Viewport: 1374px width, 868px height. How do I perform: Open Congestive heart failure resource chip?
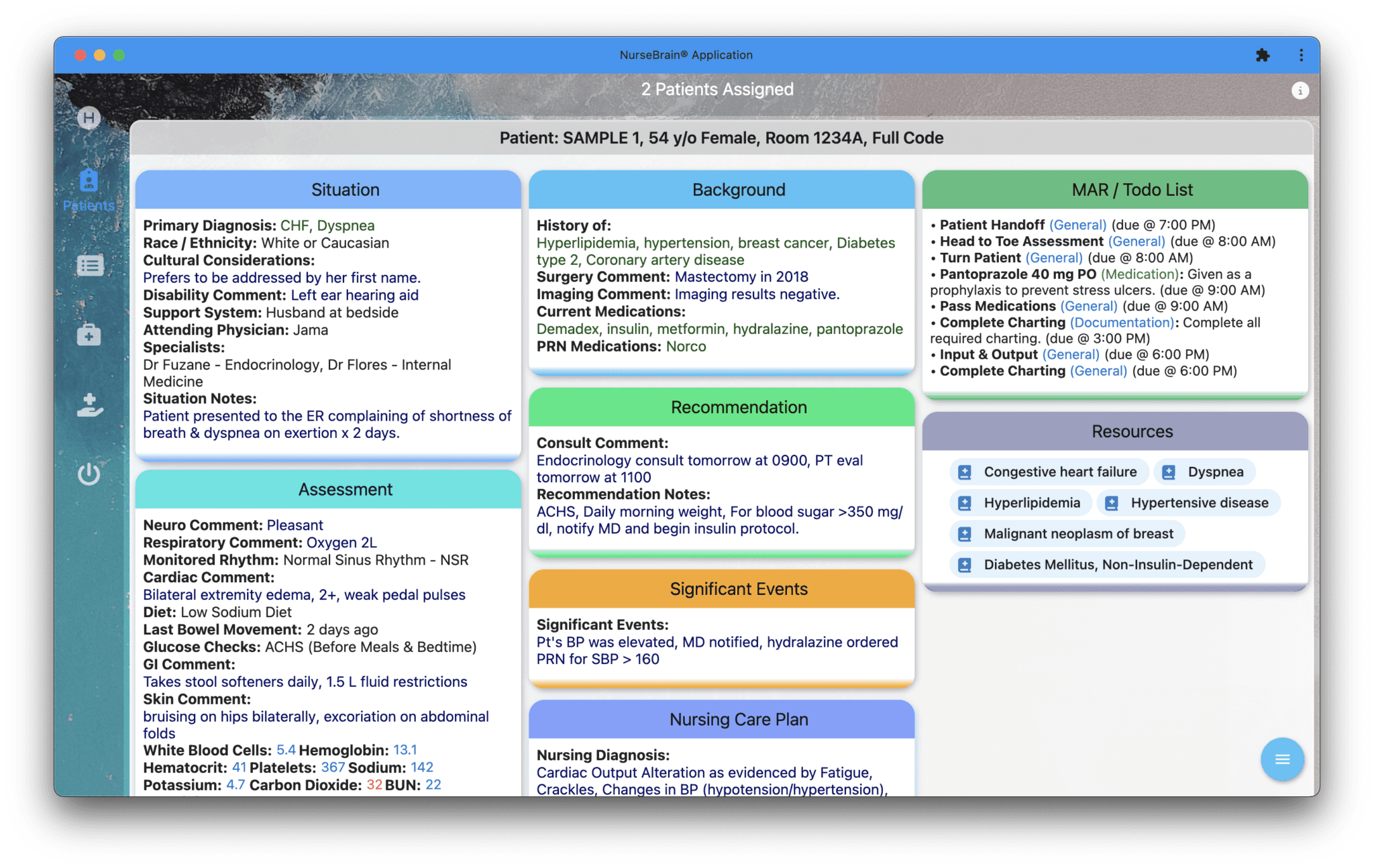[x=1049, y=472]
